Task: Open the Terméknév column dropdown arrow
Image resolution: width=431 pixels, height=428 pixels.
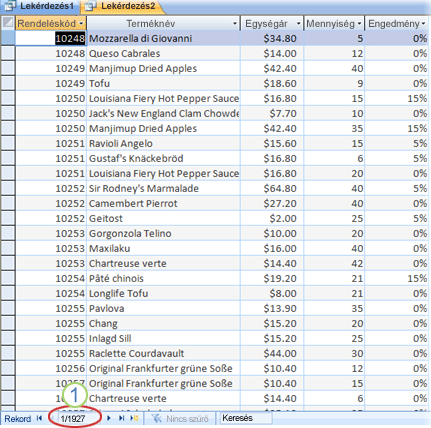Action: point(235,24)
